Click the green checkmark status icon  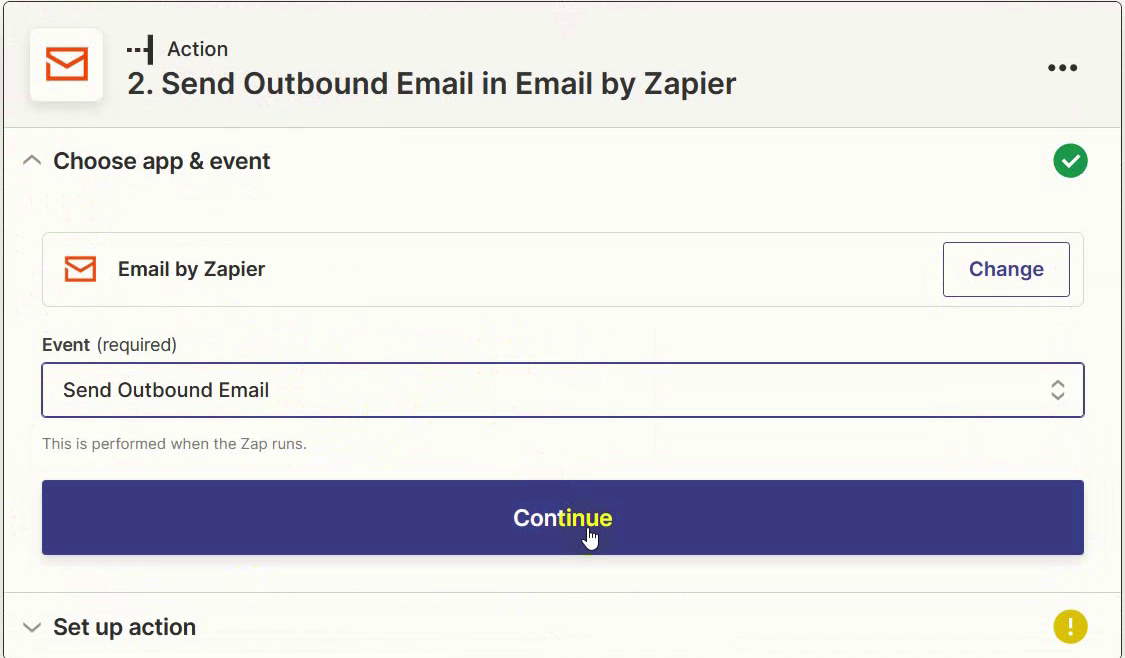(x=1070, y=161)
